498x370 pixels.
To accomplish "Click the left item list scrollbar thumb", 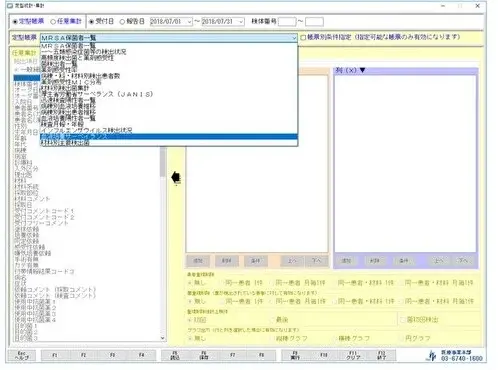I will click(163, 162).
